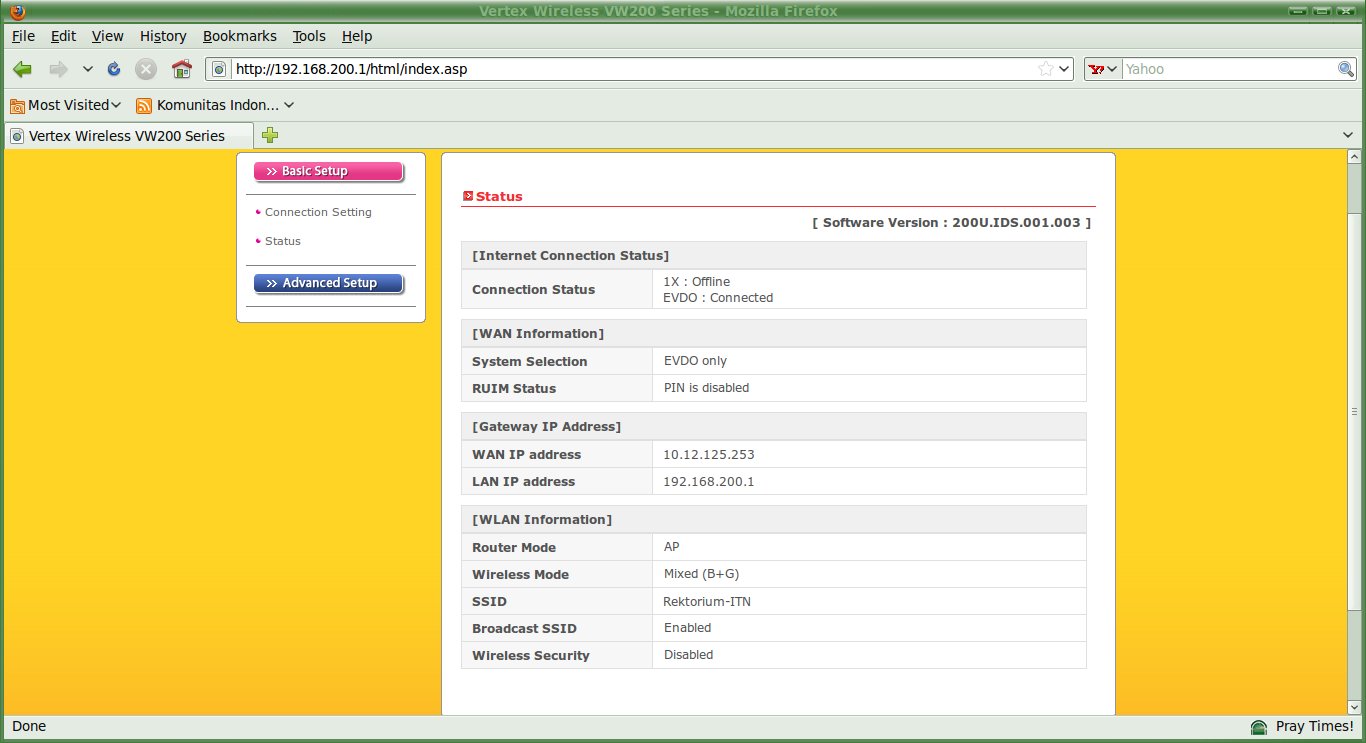Open the Tools menu
The height and width of the screenshot is (743, 1366).
[309, 36]
